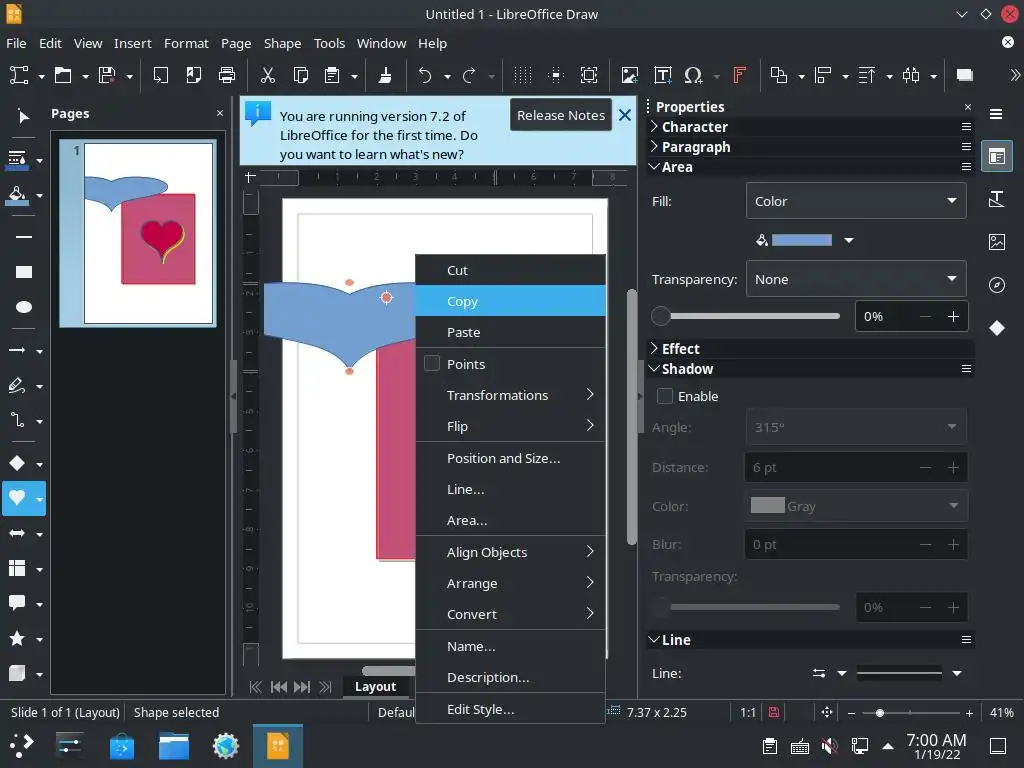Click the 1:1 zoom status entry
Screen dimensions: 1024x768
click(x=748, y=712)
